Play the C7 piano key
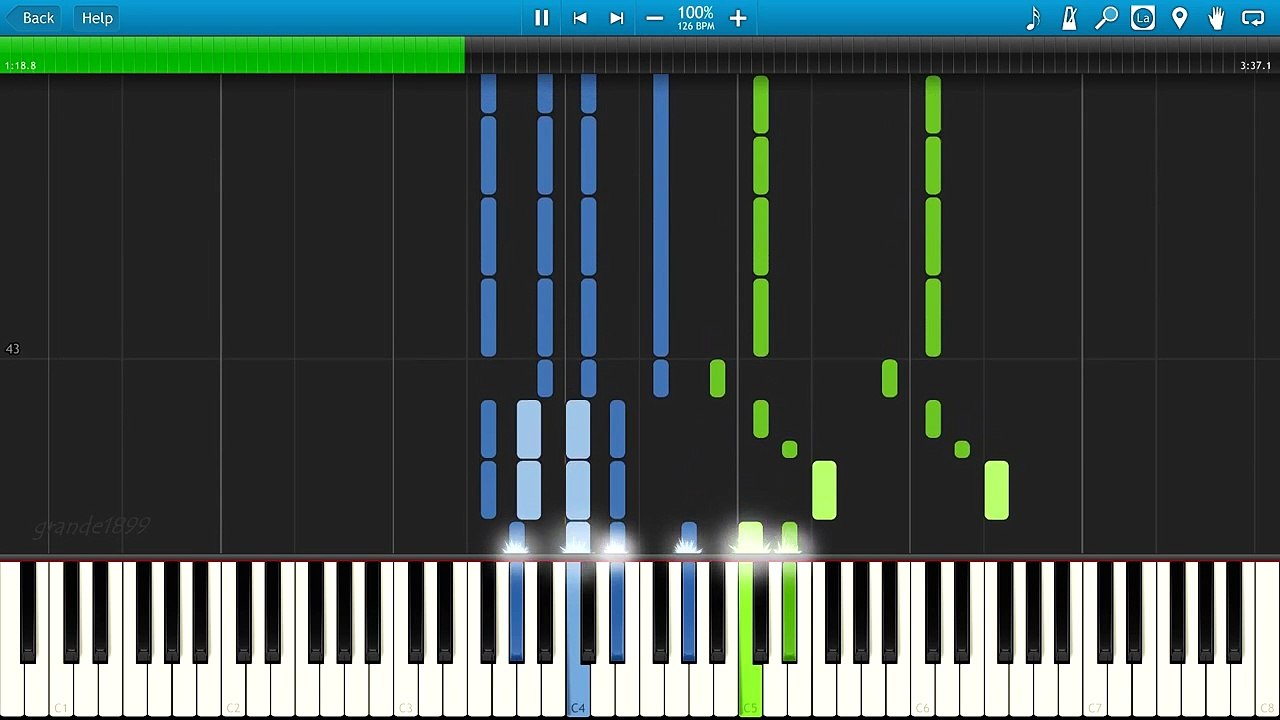 [x=1094, y=690]
